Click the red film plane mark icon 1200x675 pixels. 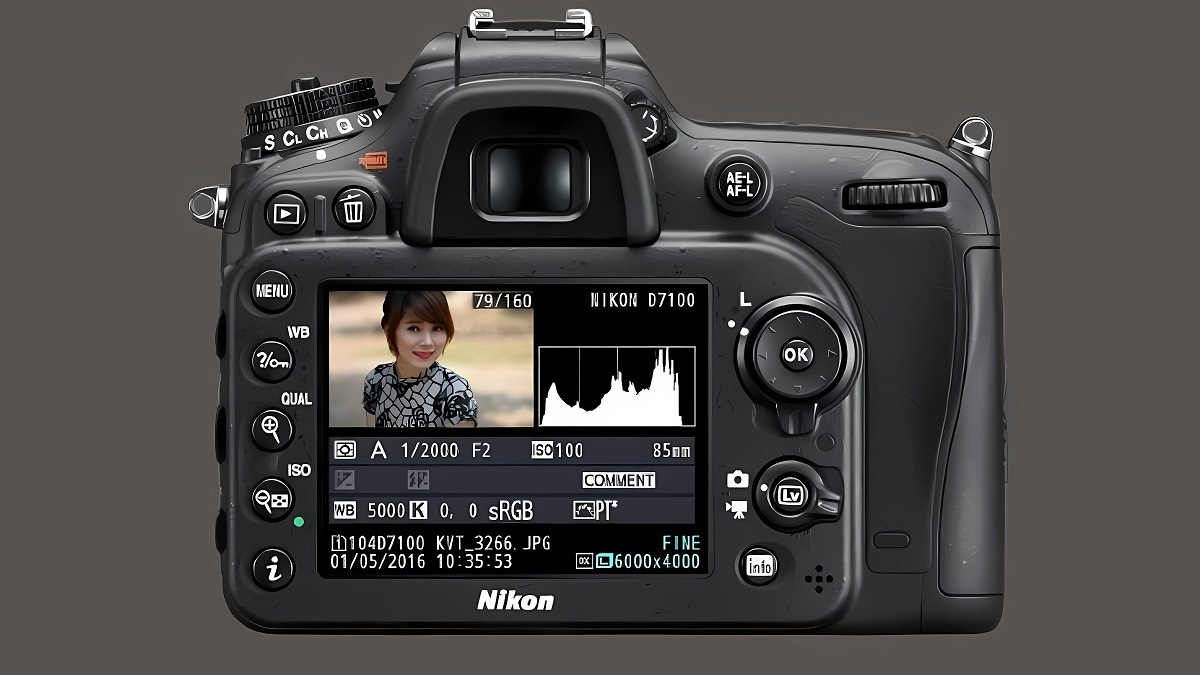click(x=374, y=159)
